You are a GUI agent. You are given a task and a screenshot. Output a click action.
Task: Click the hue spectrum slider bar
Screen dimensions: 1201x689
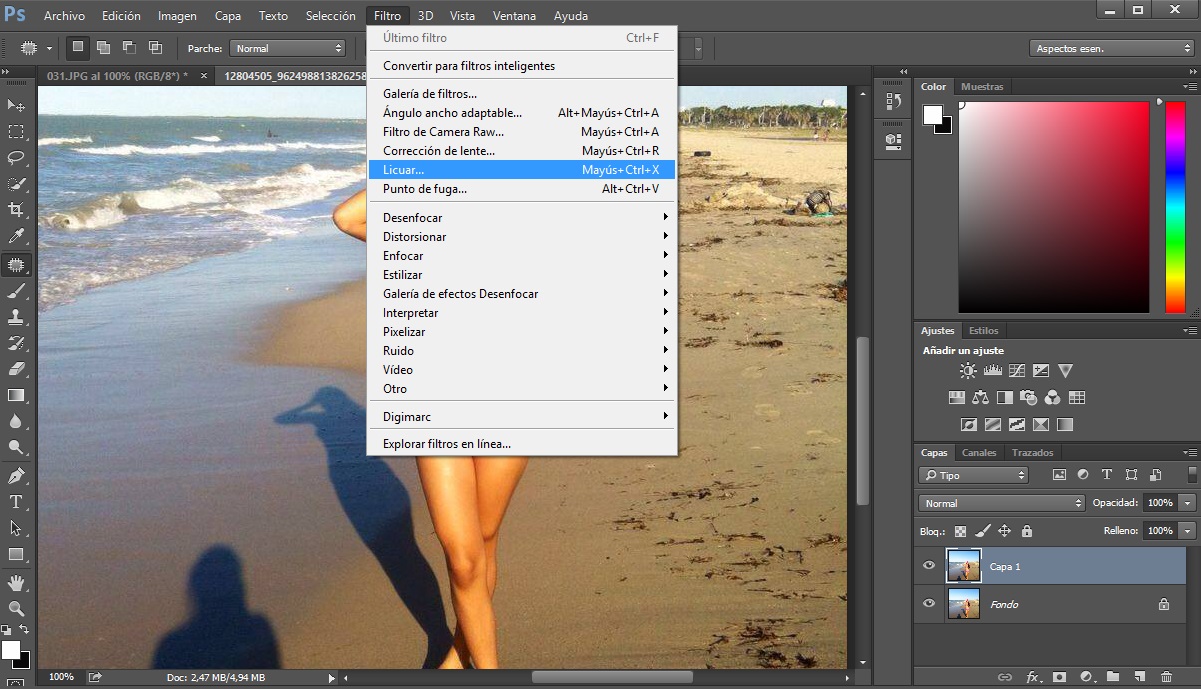[x=1175, y=208]
